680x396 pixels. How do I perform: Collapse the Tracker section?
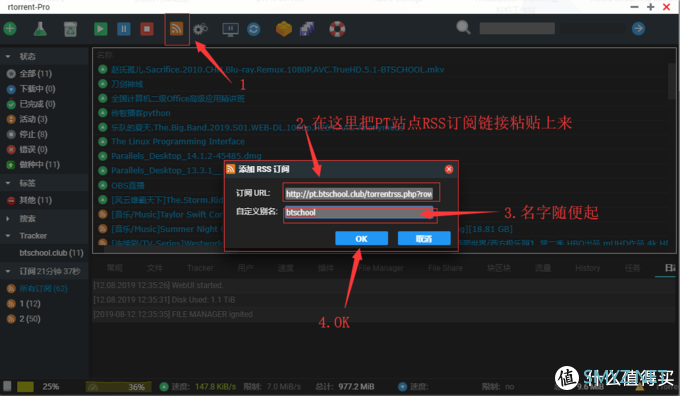[8, 236]
